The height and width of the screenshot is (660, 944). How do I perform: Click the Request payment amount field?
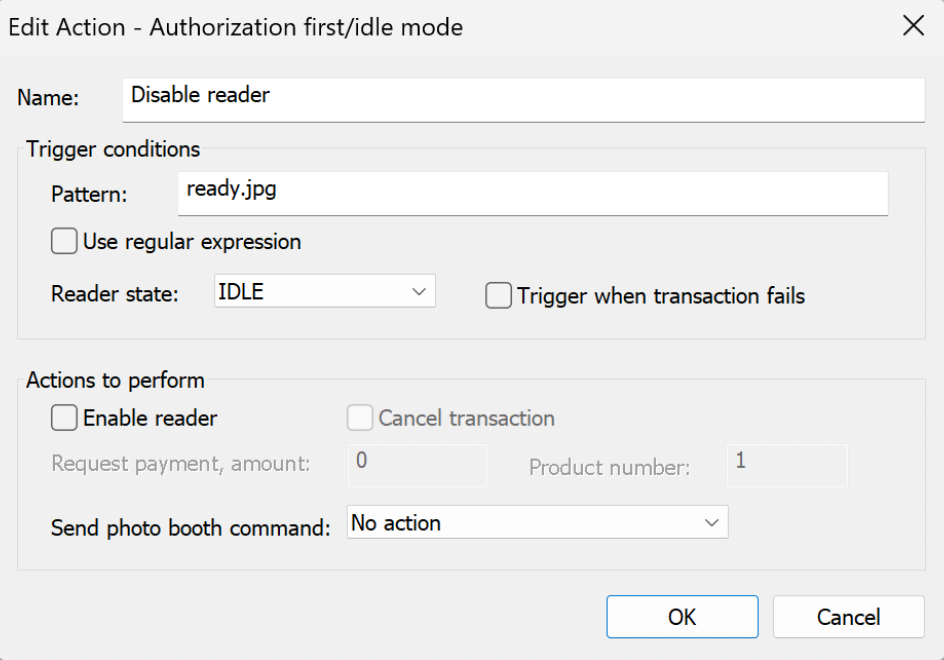click(x=417, y=465)
